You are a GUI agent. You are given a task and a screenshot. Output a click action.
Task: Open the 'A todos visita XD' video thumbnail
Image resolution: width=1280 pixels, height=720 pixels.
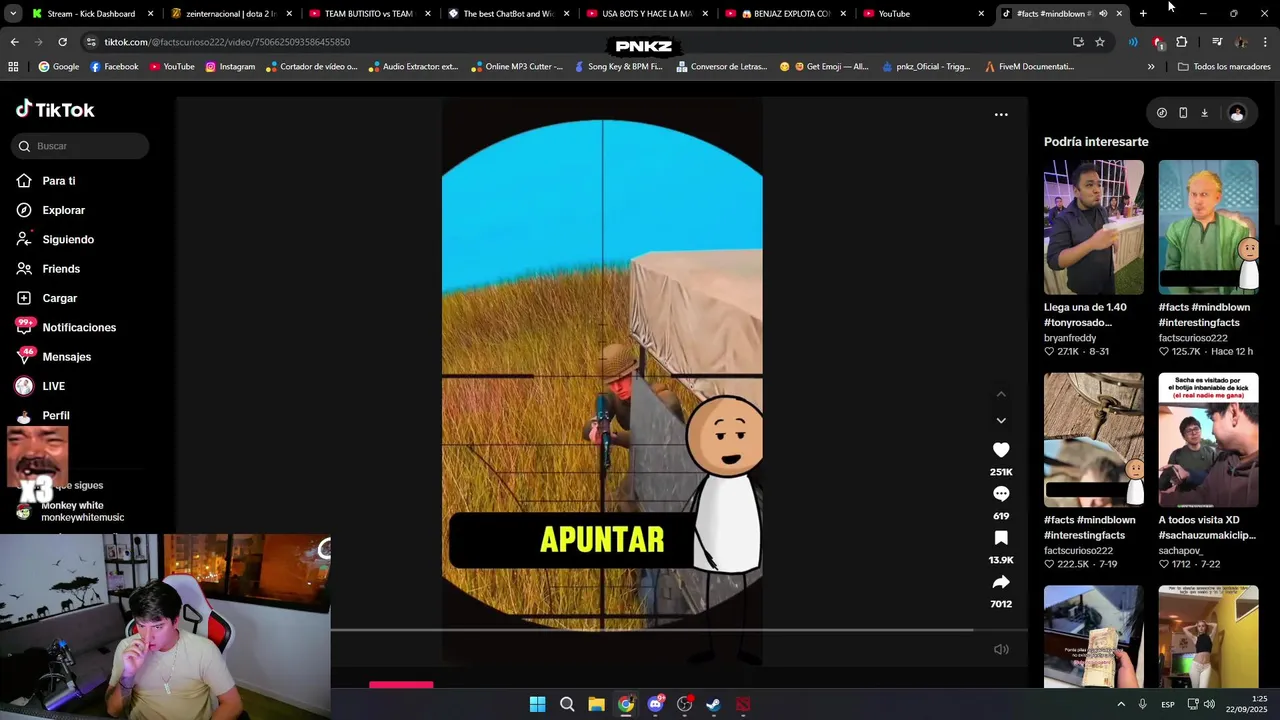1208,440
